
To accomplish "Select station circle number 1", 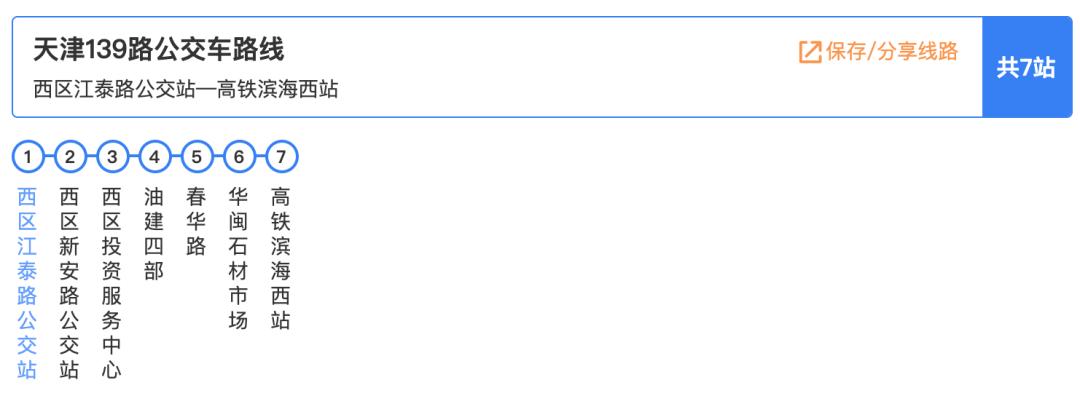I will pyautogui.click(x=28, y=157).
